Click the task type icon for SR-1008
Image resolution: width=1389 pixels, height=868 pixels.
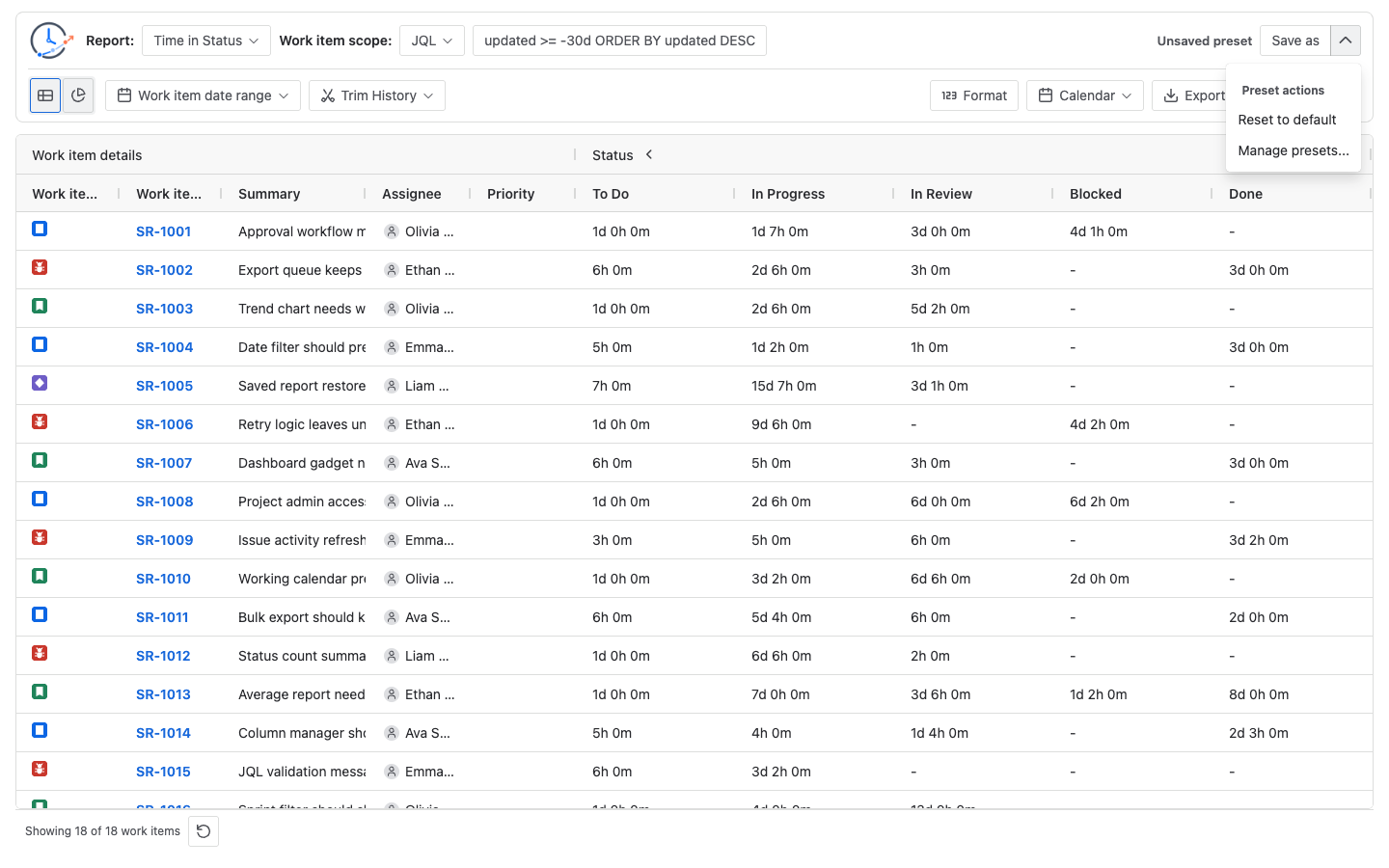(40, 499)
